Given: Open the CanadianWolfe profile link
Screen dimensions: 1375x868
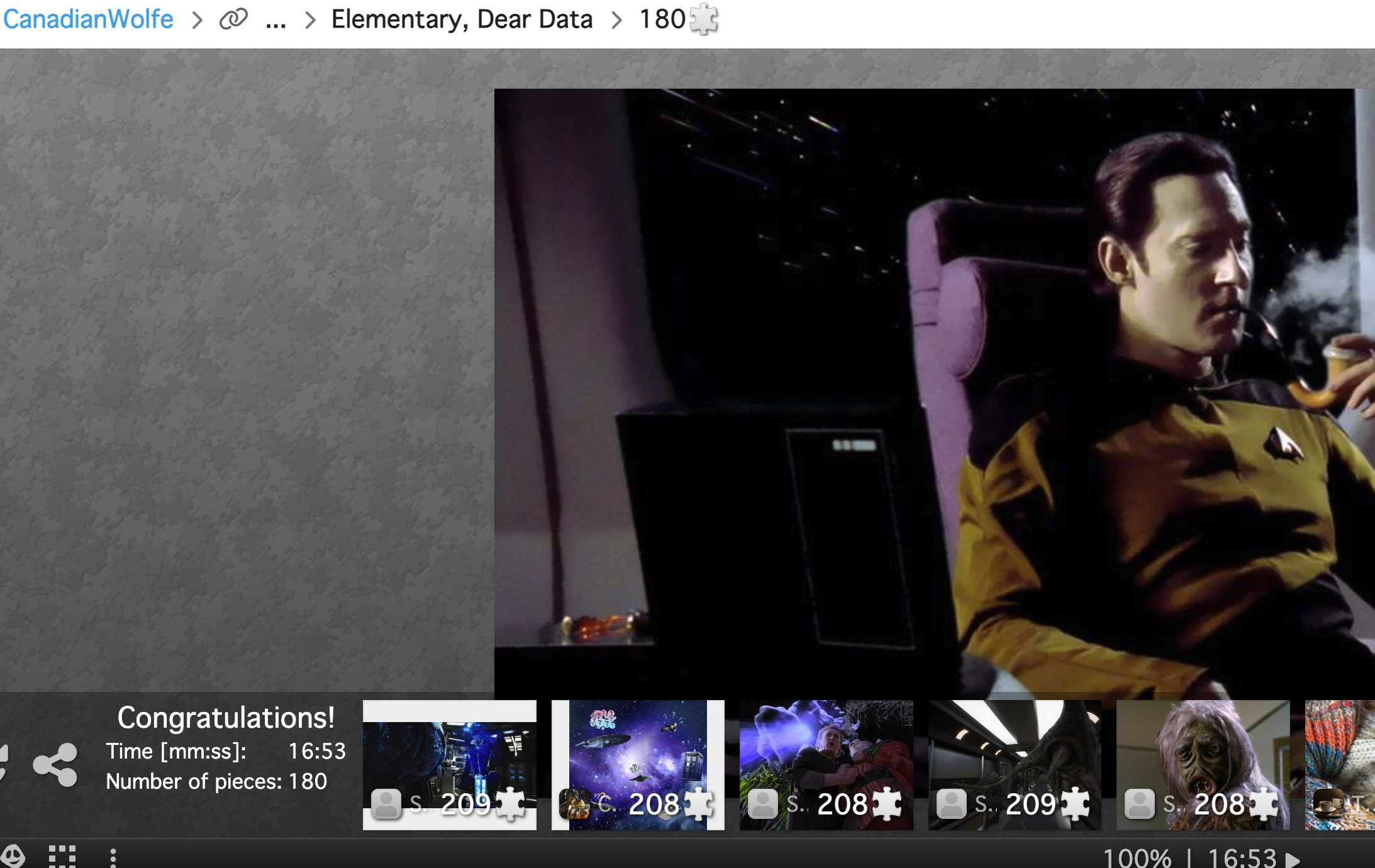Looking at the screenshot, I should click(x=88, y=19).
